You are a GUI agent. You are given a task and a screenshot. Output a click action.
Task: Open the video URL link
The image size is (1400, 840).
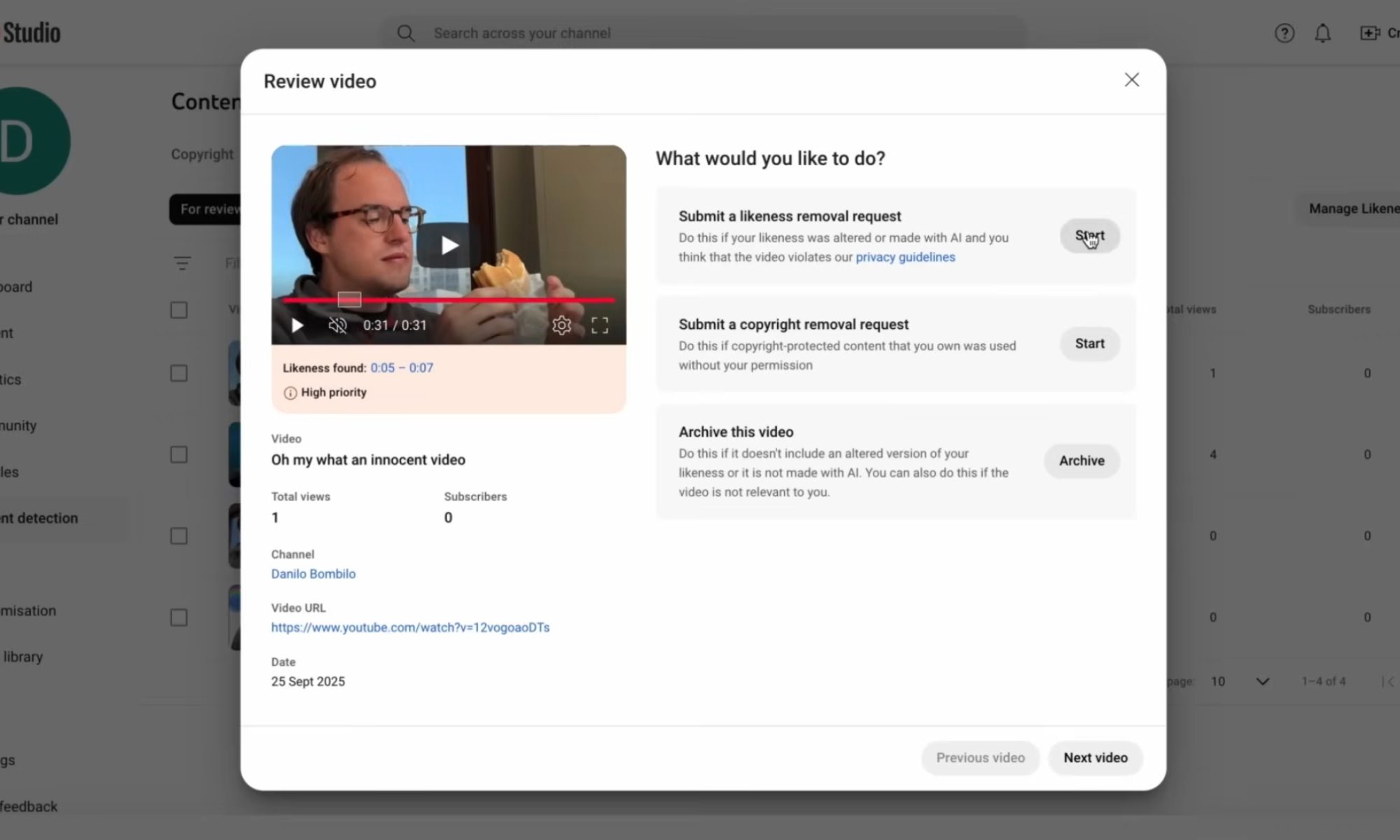point(410,627)
